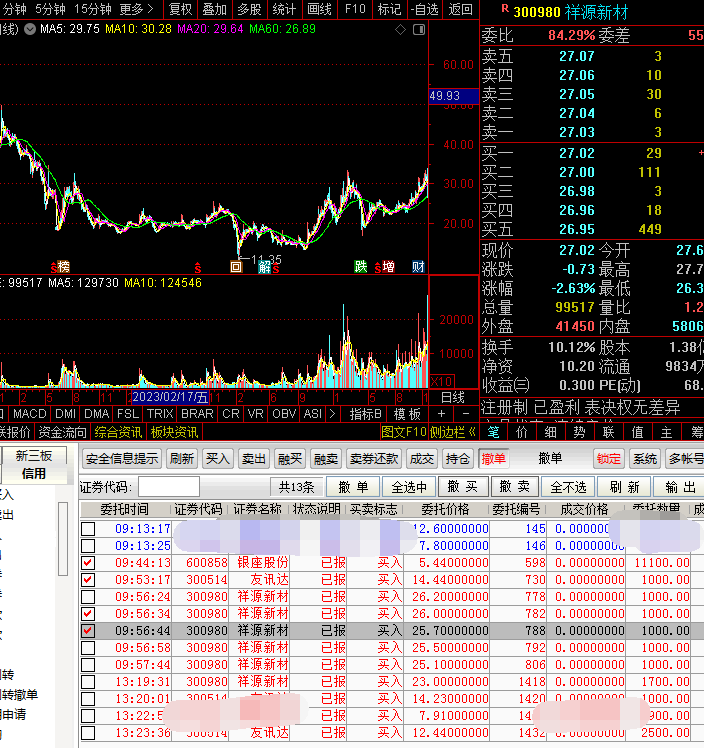Screen dimensions: 704x748
Task: Click the 2023/02/17 date marker on the timeline
Action: click(170, 397)
